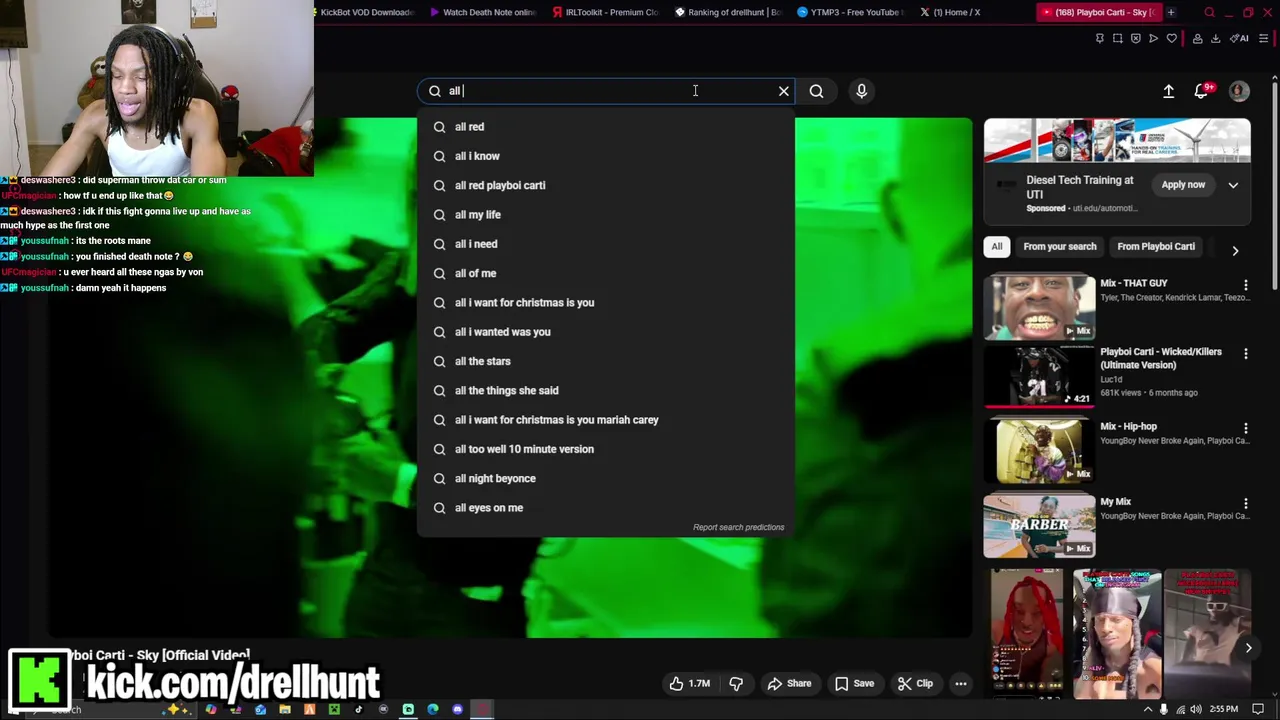Click browser tab search magnifier icon
The height and width of the screenshot is (720, 1280).
(1209, 12)
